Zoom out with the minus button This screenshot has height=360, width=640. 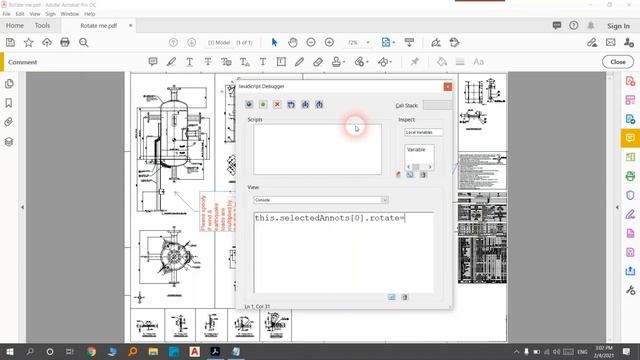(311, 42)
